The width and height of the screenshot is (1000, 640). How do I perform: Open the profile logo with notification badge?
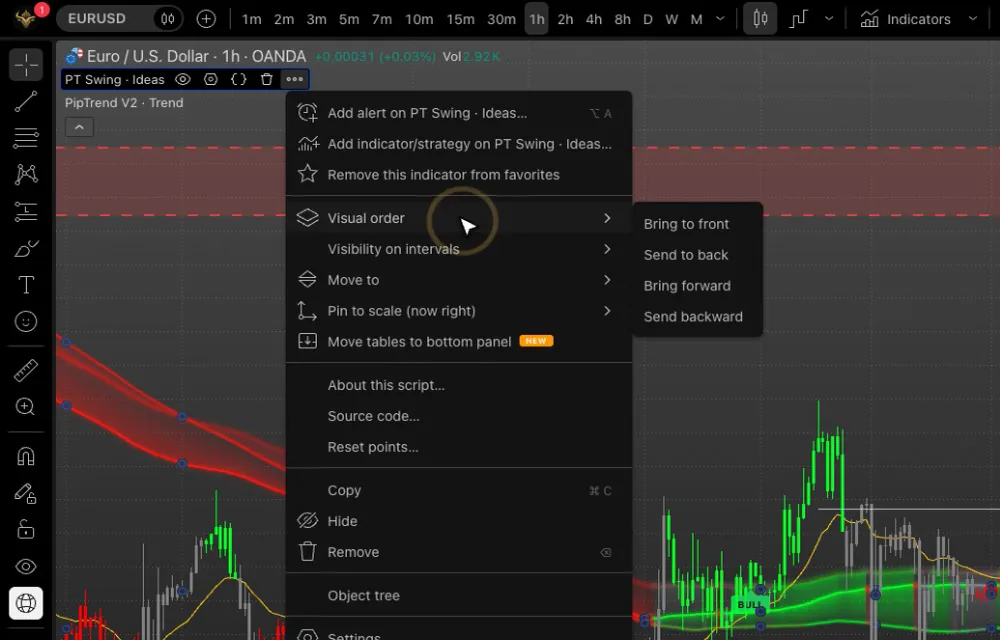click(28, 17)
